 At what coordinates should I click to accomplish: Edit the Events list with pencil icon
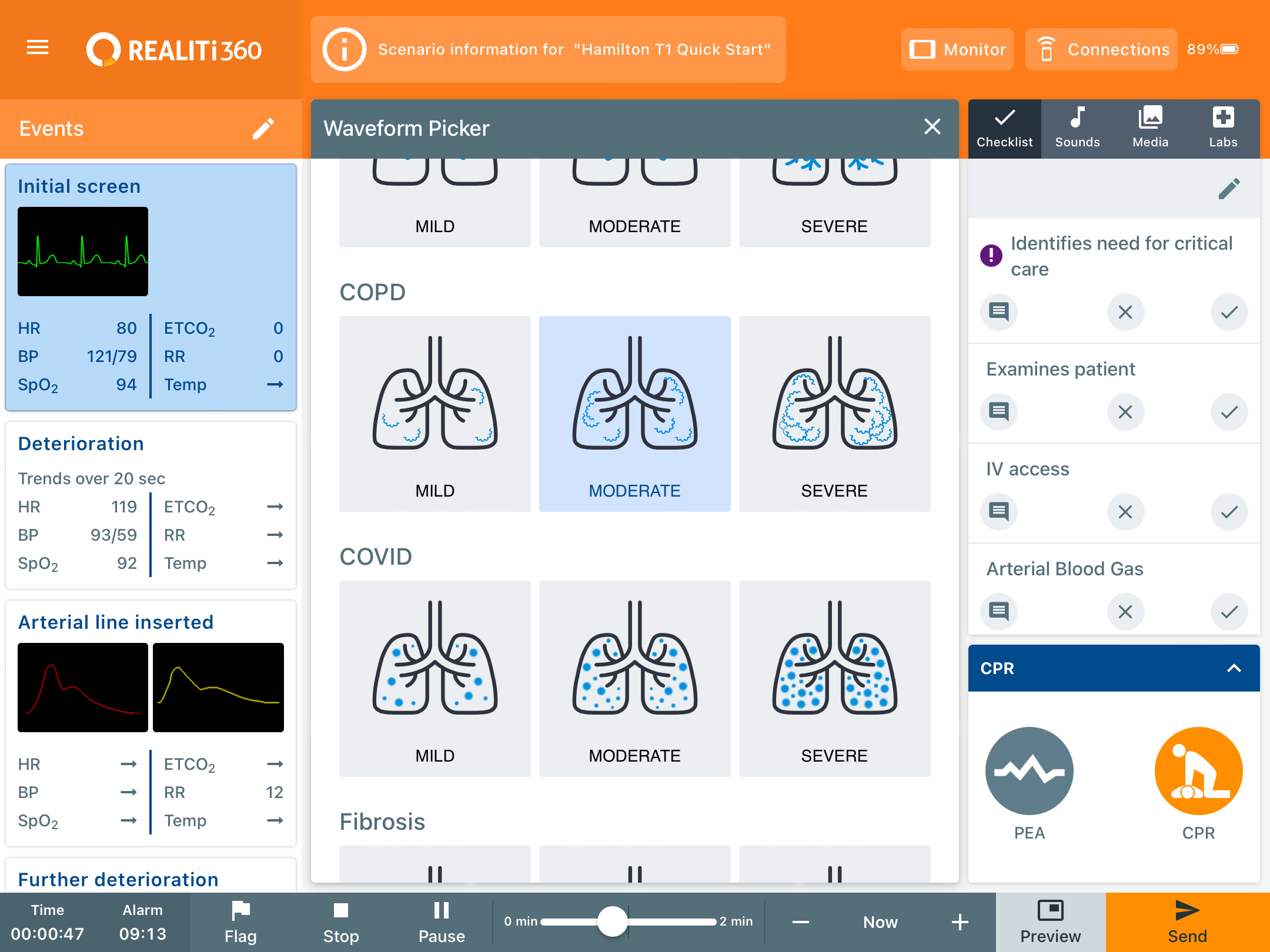263,128
